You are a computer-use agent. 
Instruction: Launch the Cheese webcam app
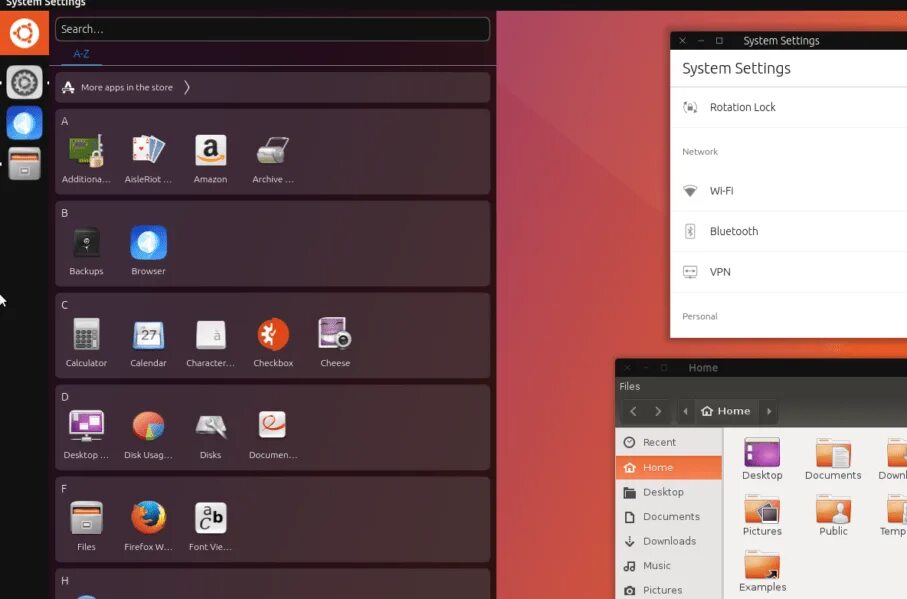pos(335,342)
